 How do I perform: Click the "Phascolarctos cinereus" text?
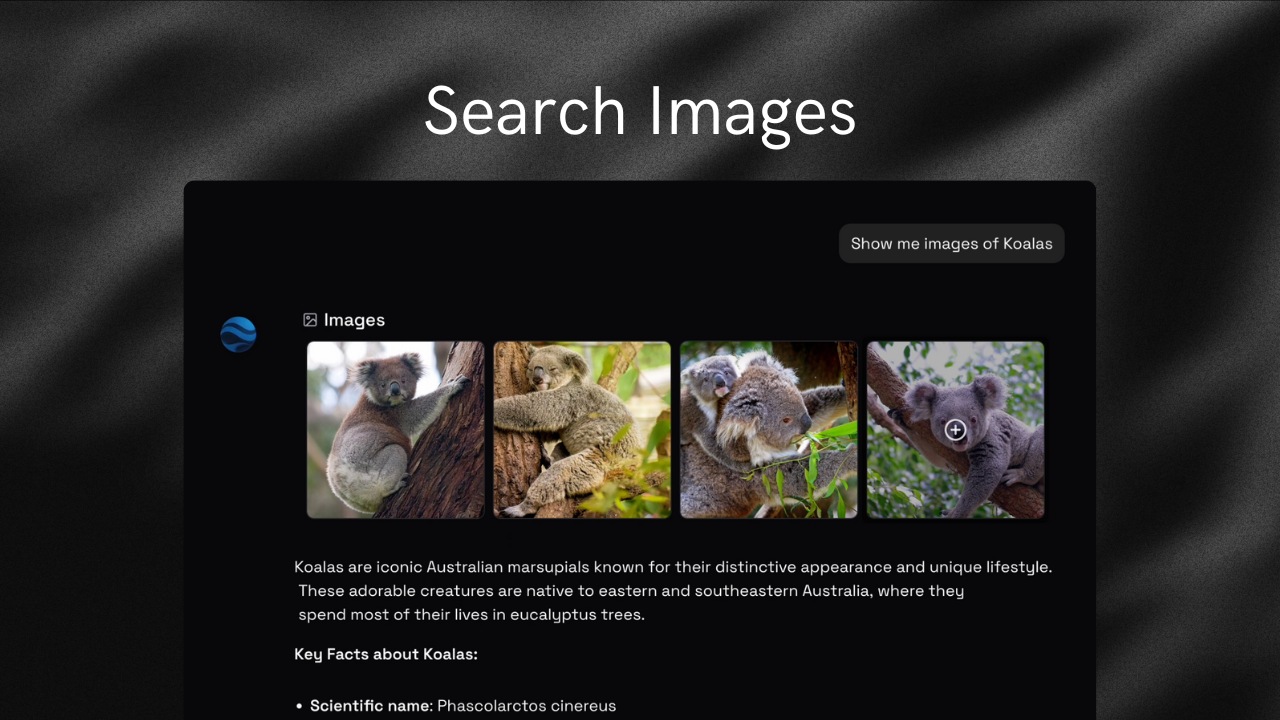(526, 706)
